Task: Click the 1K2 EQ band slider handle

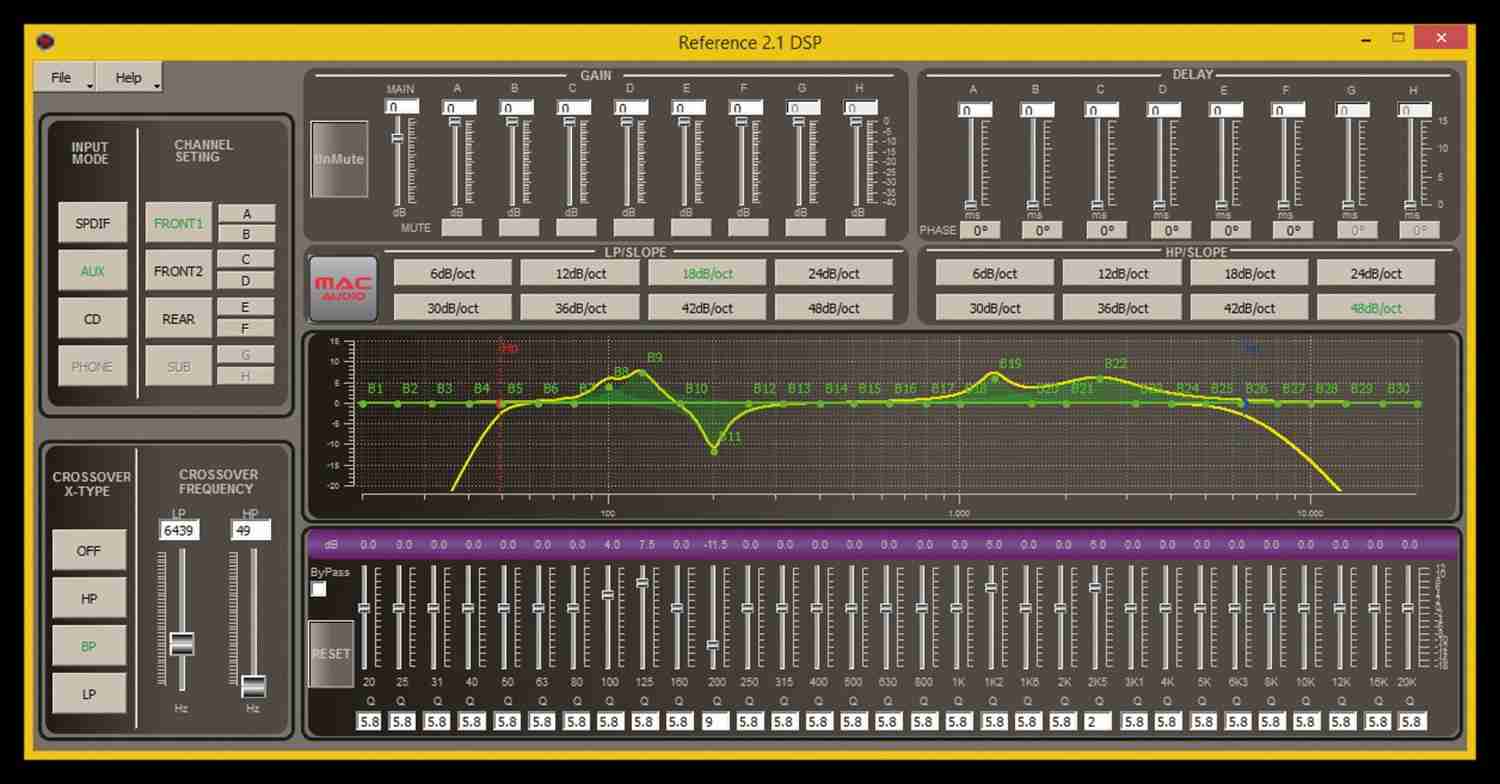Action: point(990,588)
